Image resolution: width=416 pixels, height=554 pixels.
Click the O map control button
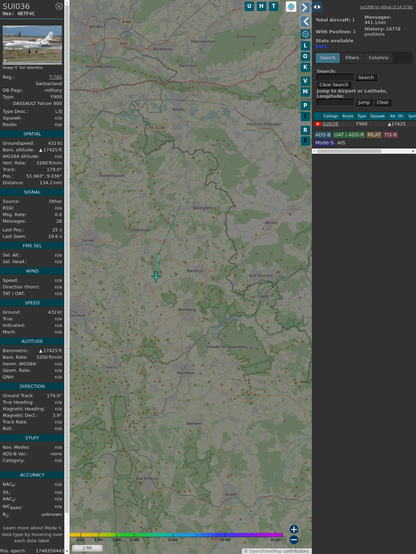click(305, 57)
